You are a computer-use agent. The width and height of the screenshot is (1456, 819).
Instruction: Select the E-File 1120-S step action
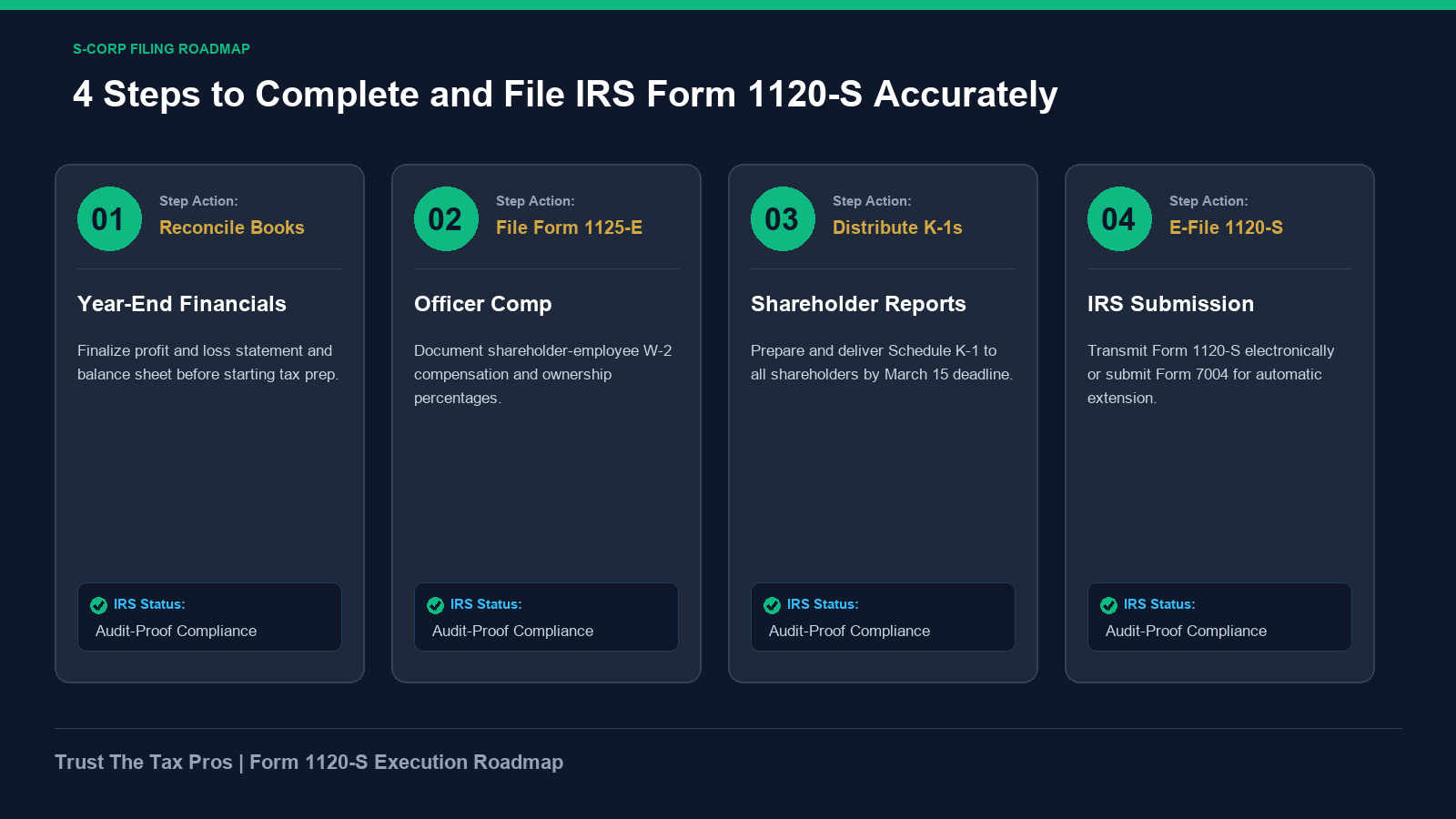point(1226,227)
